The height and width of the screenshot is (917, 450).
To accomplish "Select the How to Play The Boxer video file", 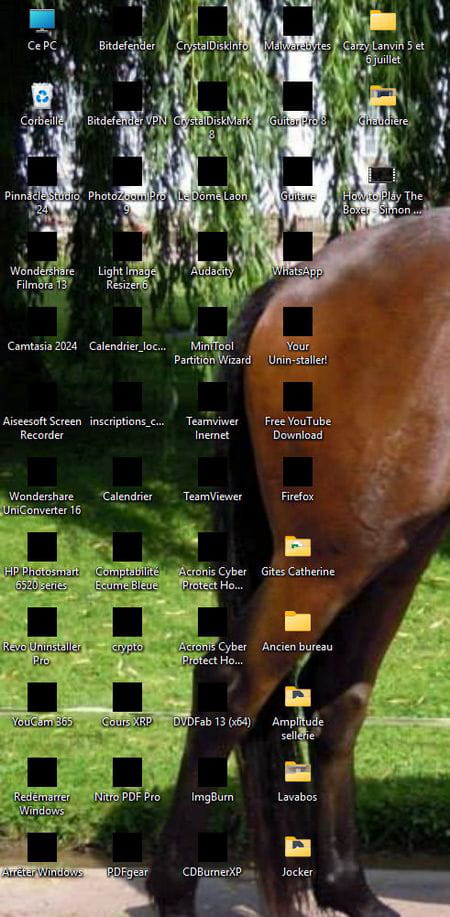I will [383, 174].
